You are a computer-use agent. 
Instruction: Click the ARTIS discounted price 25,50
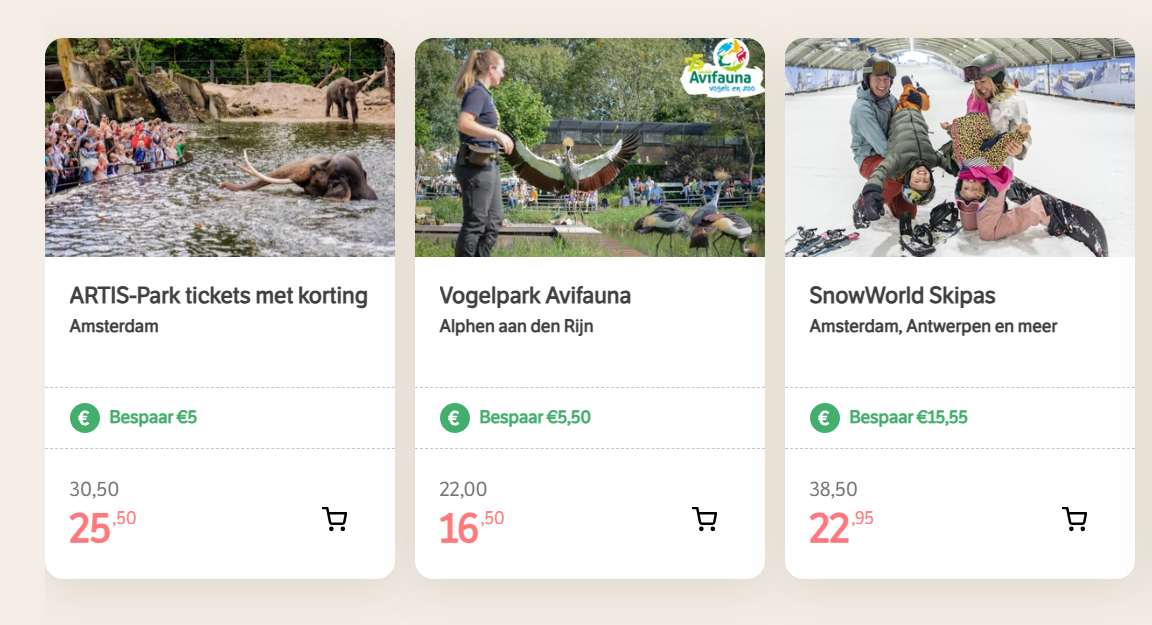coord(102,527)
